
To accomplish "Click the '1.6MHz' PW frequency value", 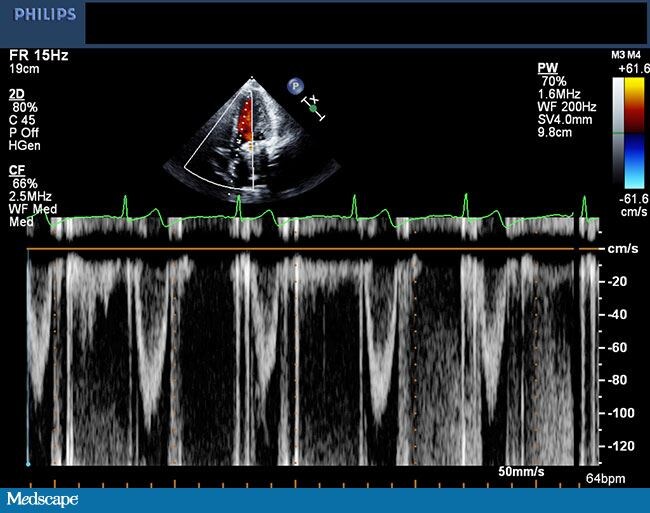I will point(559,94).
